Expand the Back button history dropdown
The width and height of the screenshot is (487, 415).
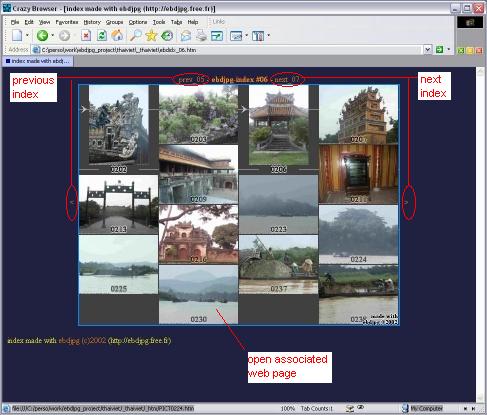(x=52, y=35)
